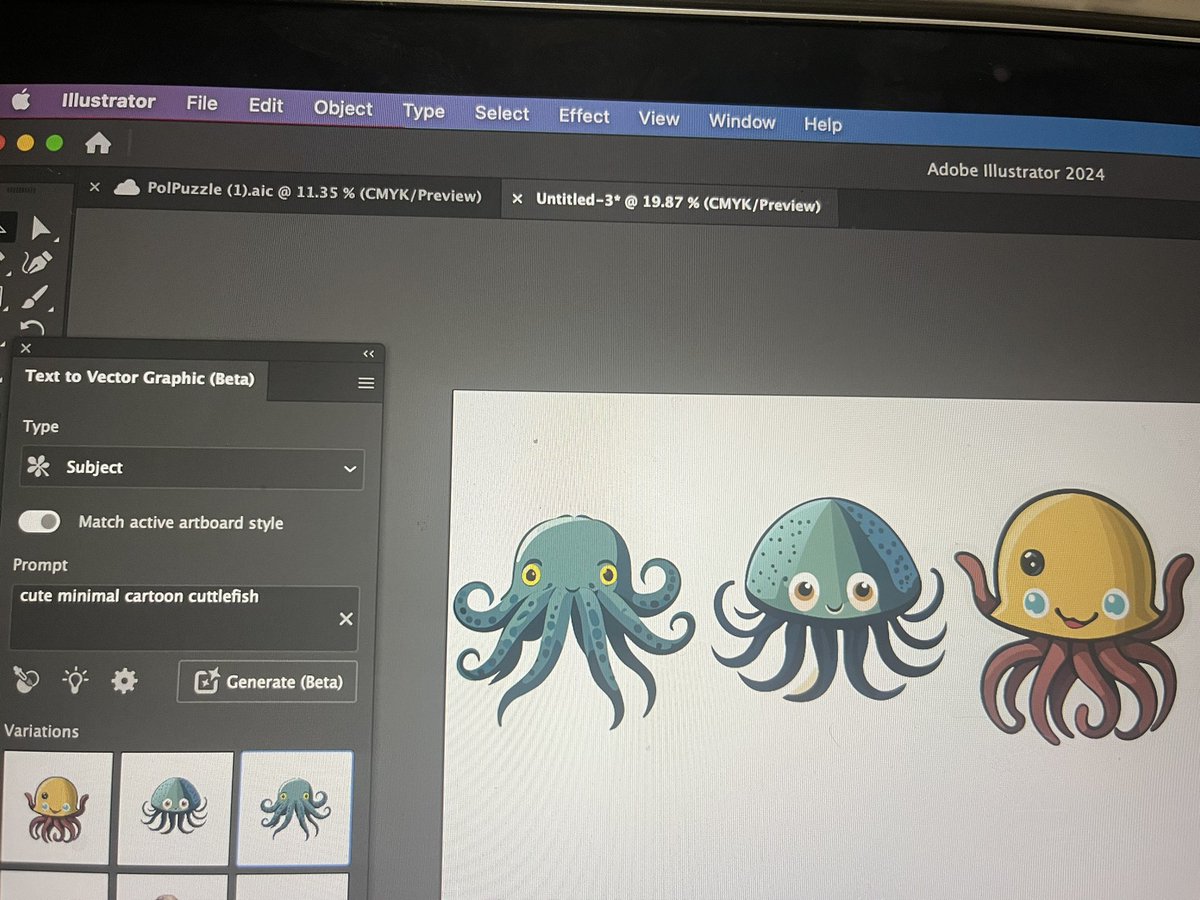The height and width of the screenshot is (900, 1200).
Task: Close the PolPuzzle (1).aic tab
Action: tap(95, 187)
